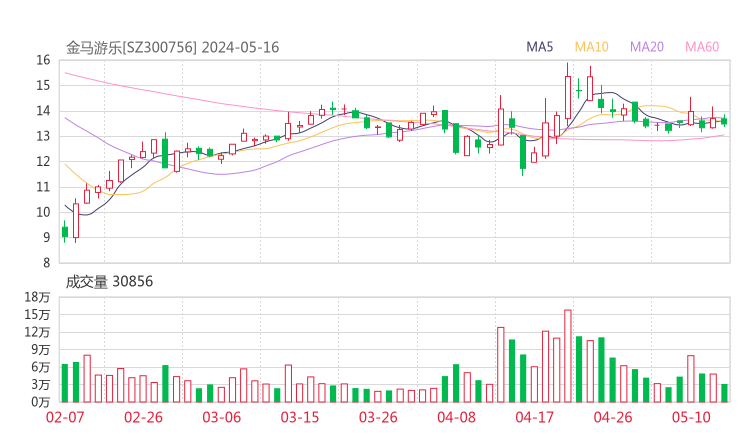Click the 02-07 date axis label

65,417
